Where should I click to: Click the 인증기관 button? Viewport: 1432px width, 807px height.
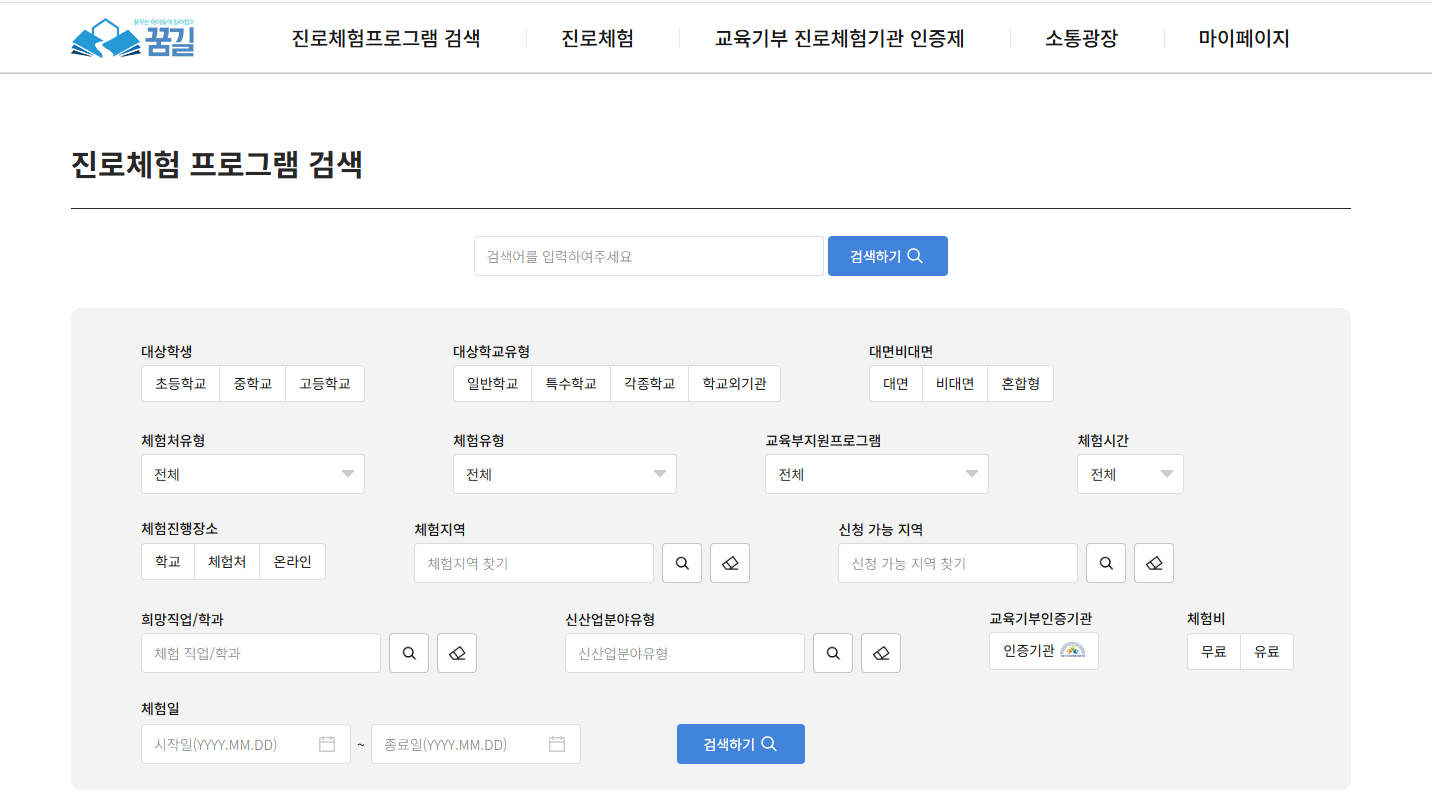(1043, 650)
